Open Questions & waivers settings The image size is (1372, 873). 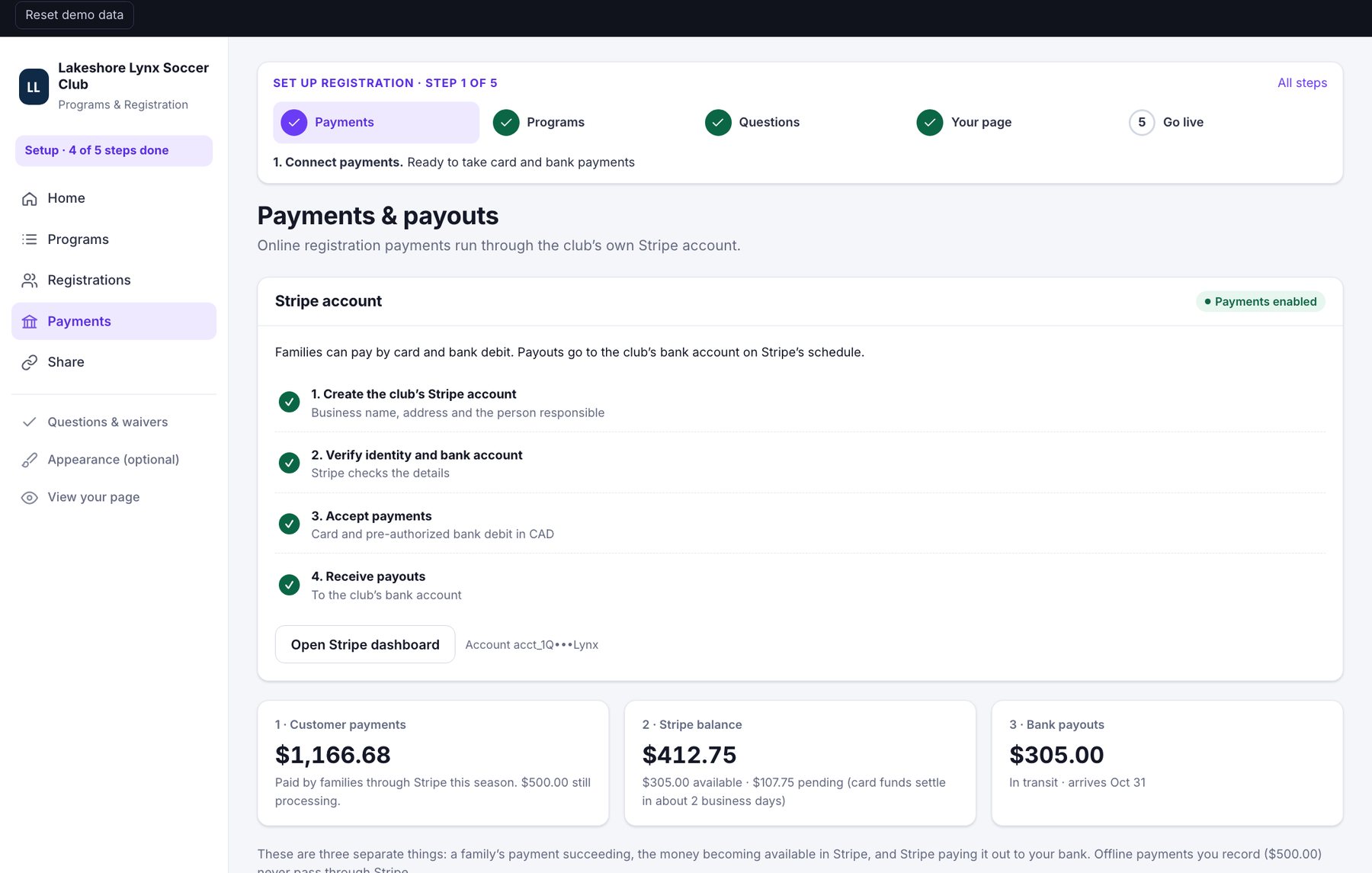[x=114, y=422]
